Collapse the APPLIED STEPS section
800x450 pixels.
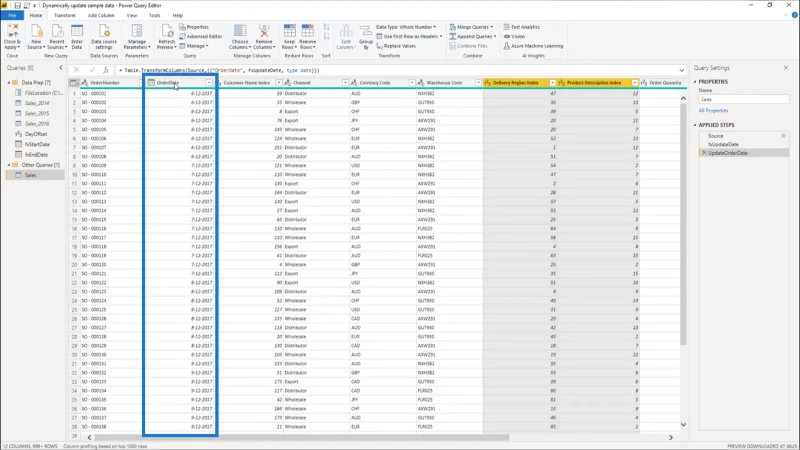coord(695,125)
